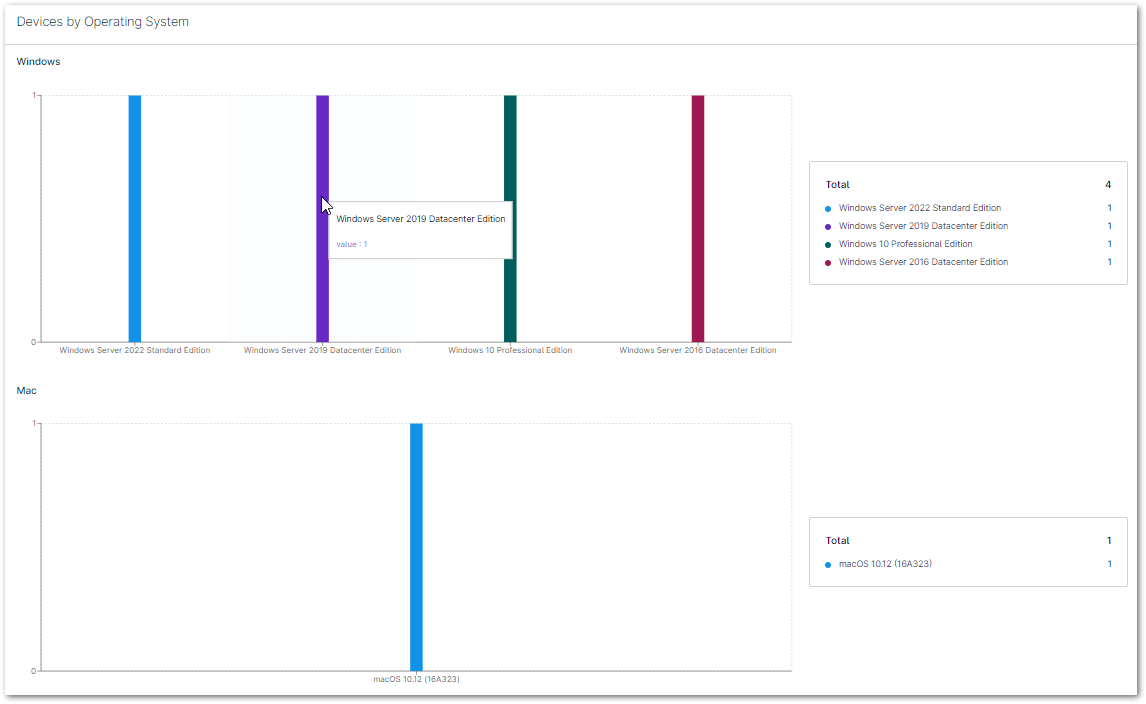Click the Windows Server 2019 tooltip box
Screen dimensions: 1146x704
(x=420, y=230)
